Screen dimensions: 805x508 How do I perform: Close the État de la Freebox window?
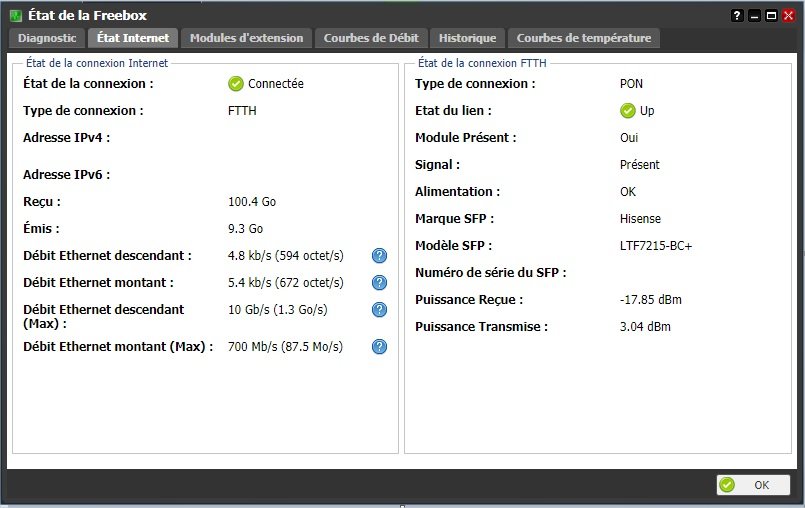[788, 15]
